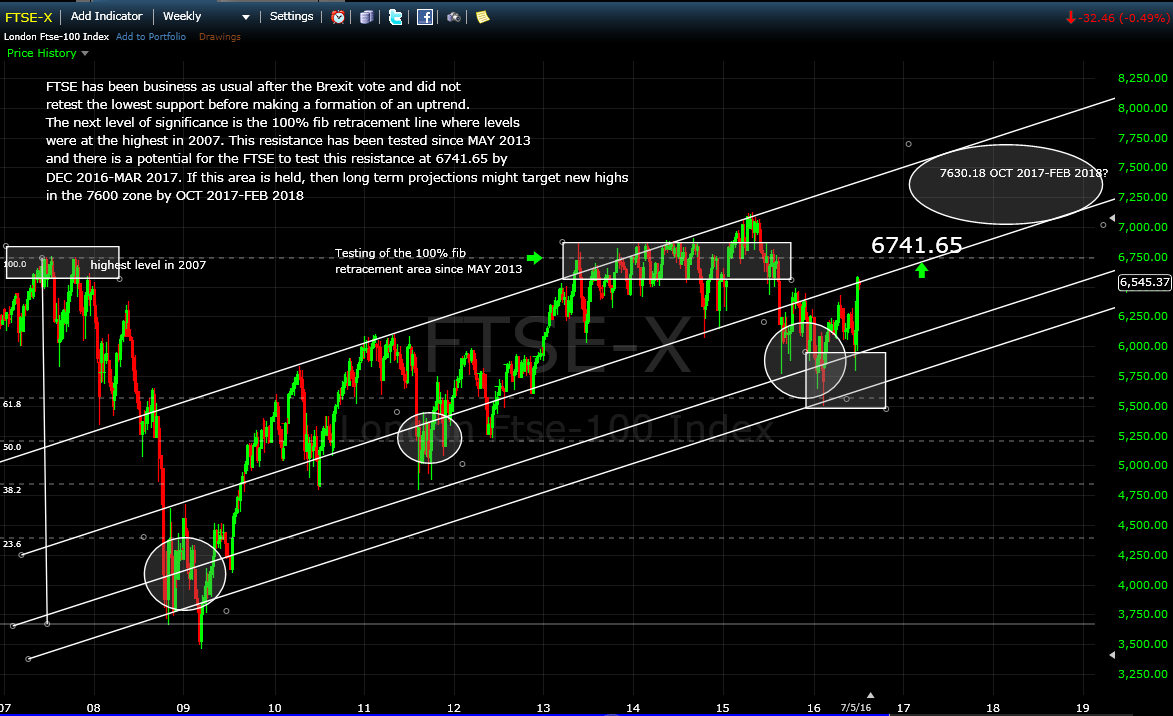Click the 6741.65 target annotation
The height and width of the screenshot is (716, 1173).
(916, 245)
